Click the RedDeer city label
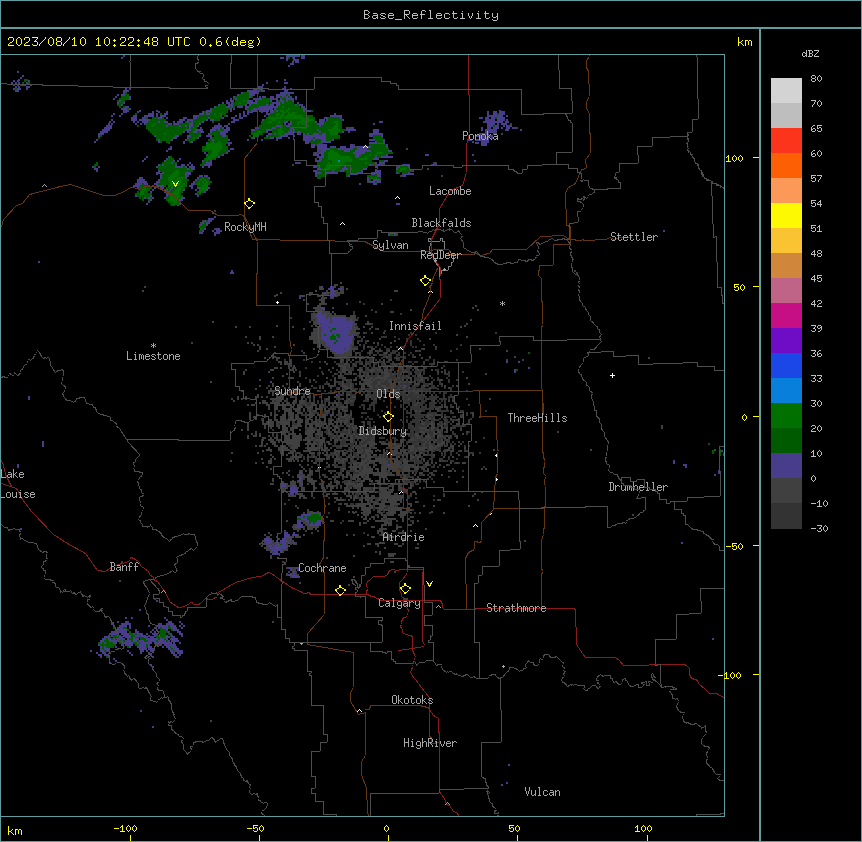The height and width of the screenshot is (842, 862). 440,255
